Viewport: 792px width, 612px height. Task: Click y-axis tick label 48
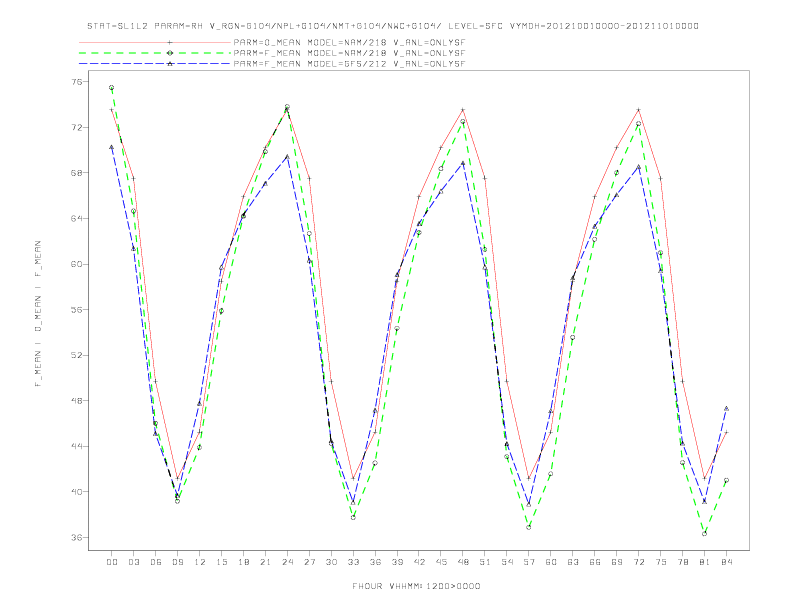(78, 400)
